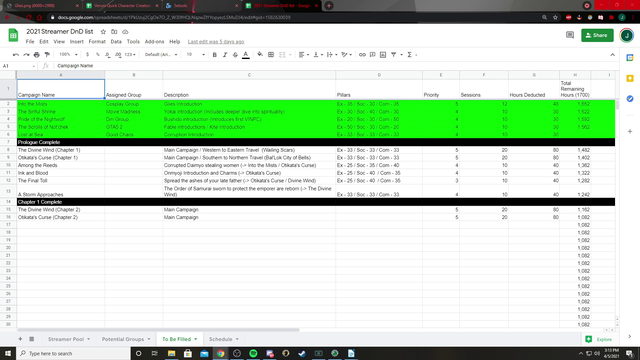Insert a link with the toolbar icon
640x360 pixels.
pyautogui.click(x=362, y=55)
